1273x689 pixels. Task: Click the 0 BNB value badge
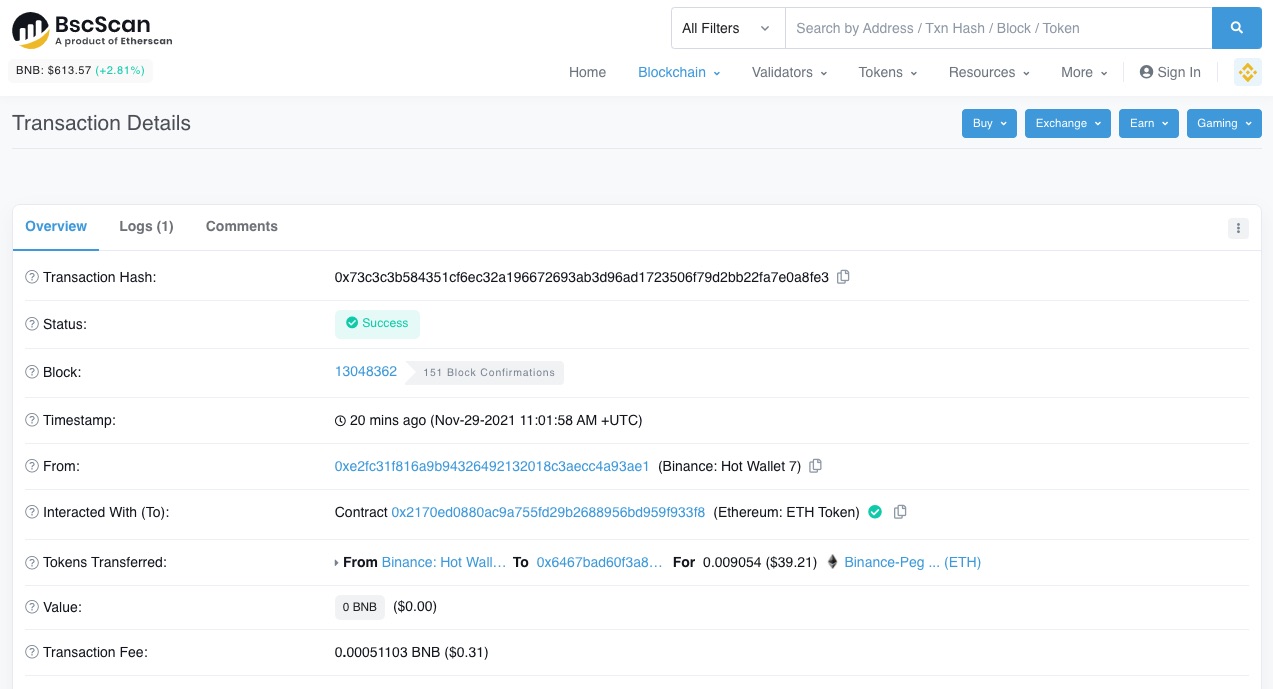(x=360, y=607)
